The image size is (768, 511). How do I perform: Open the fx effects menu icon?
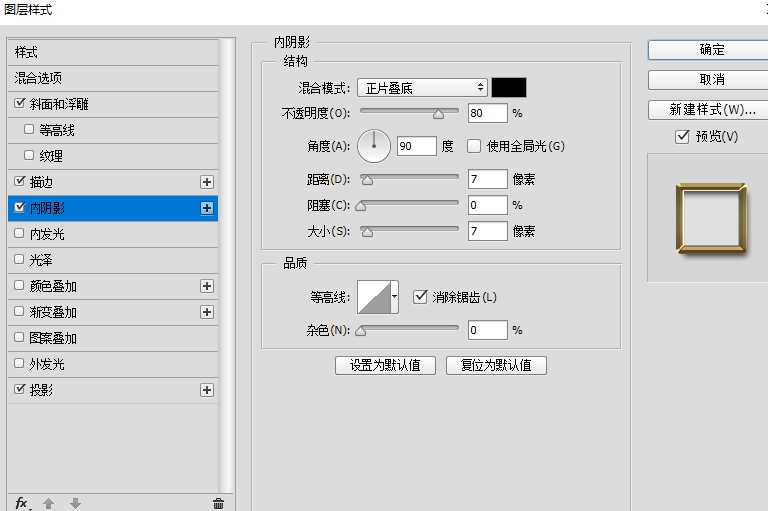coord(22,503)
